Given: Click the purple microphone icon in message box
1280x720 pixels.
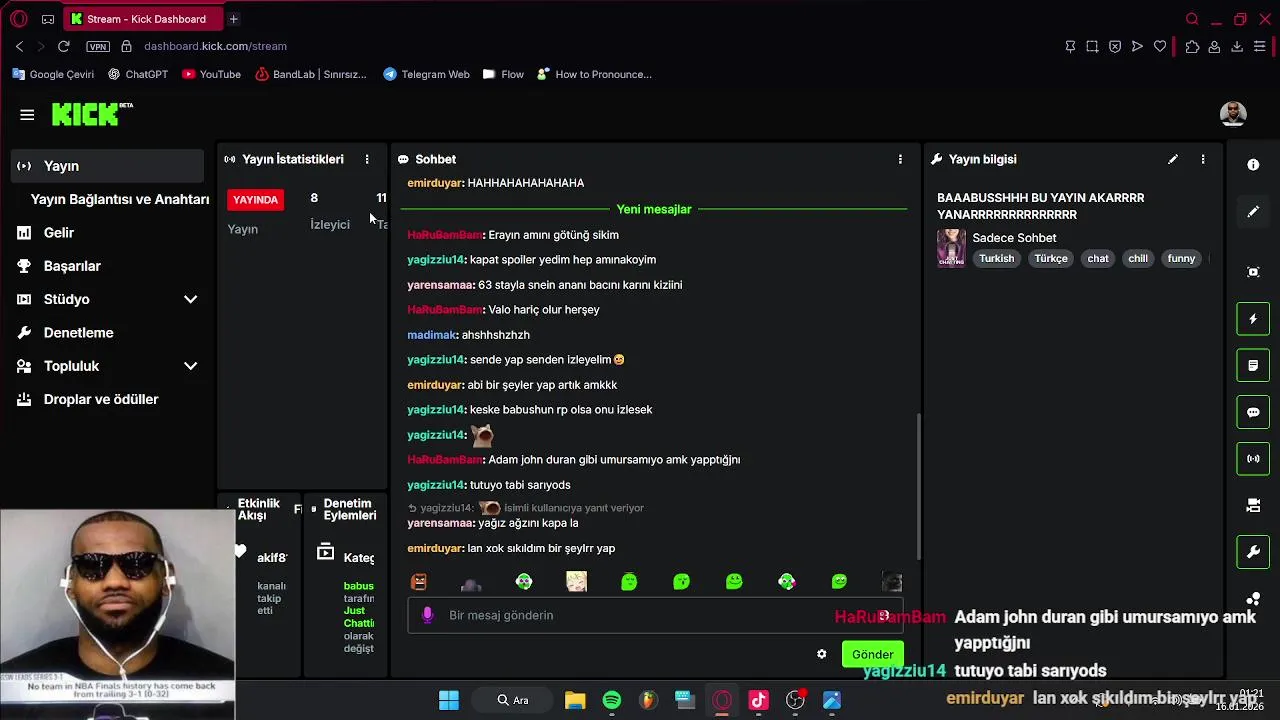Looking at the screenshot, I should (428, 615).
